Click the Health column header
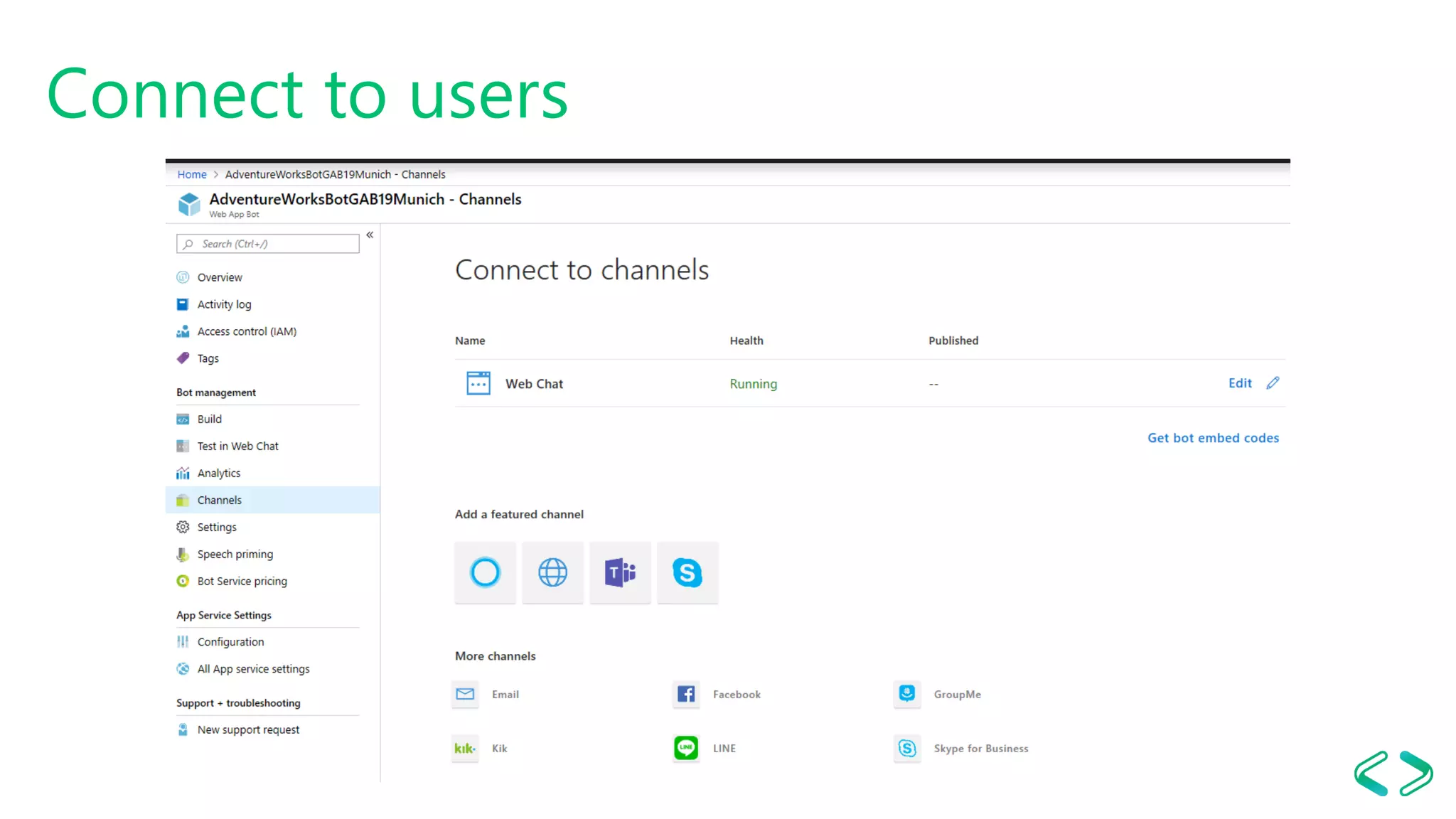The image size is (1456, 819). [x=746, y=341]
